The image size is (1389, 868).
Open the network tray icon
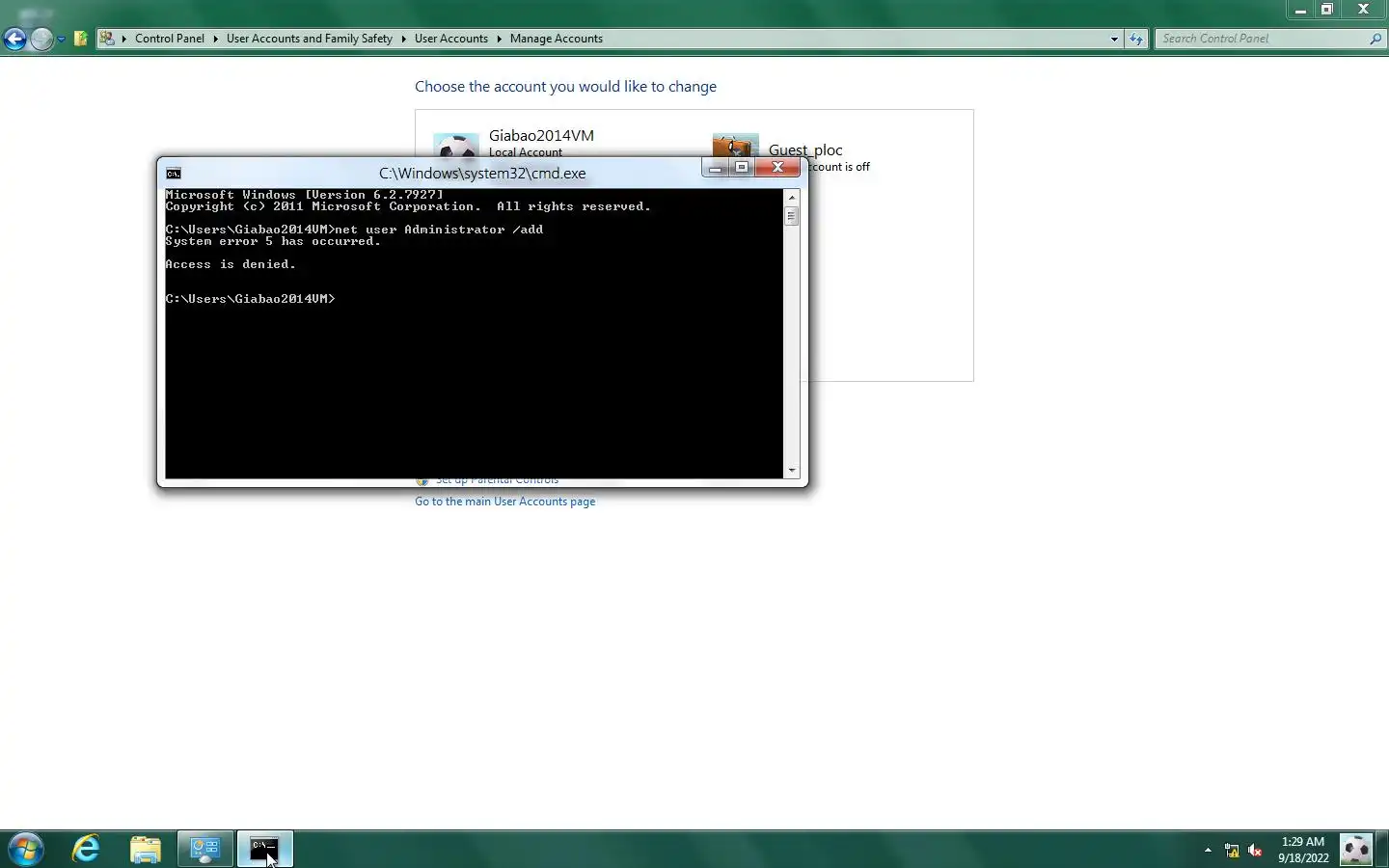tap(1232, 851)
